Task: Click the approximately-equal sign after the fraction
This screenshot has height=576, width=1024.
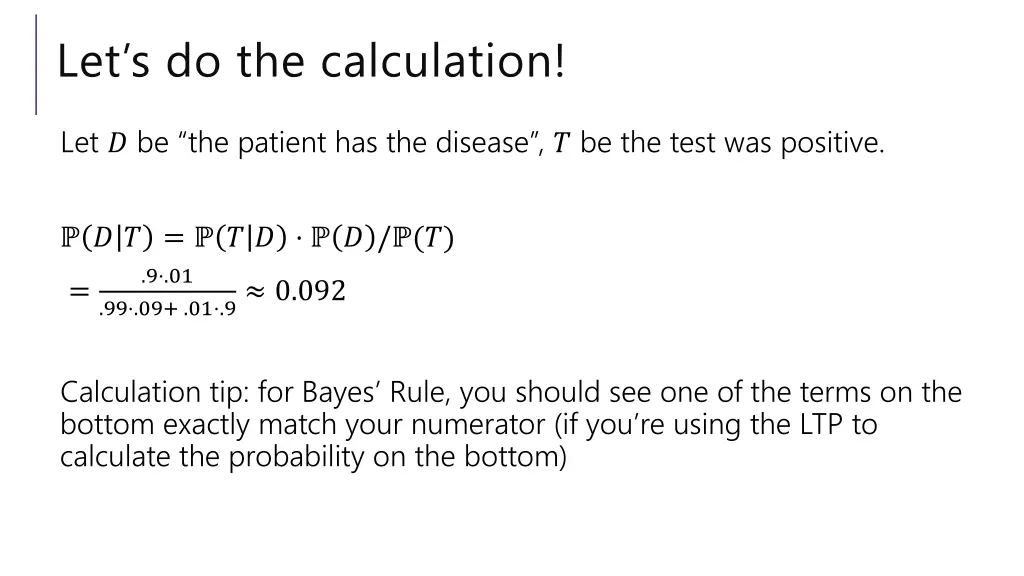Action: pos(255,291)
